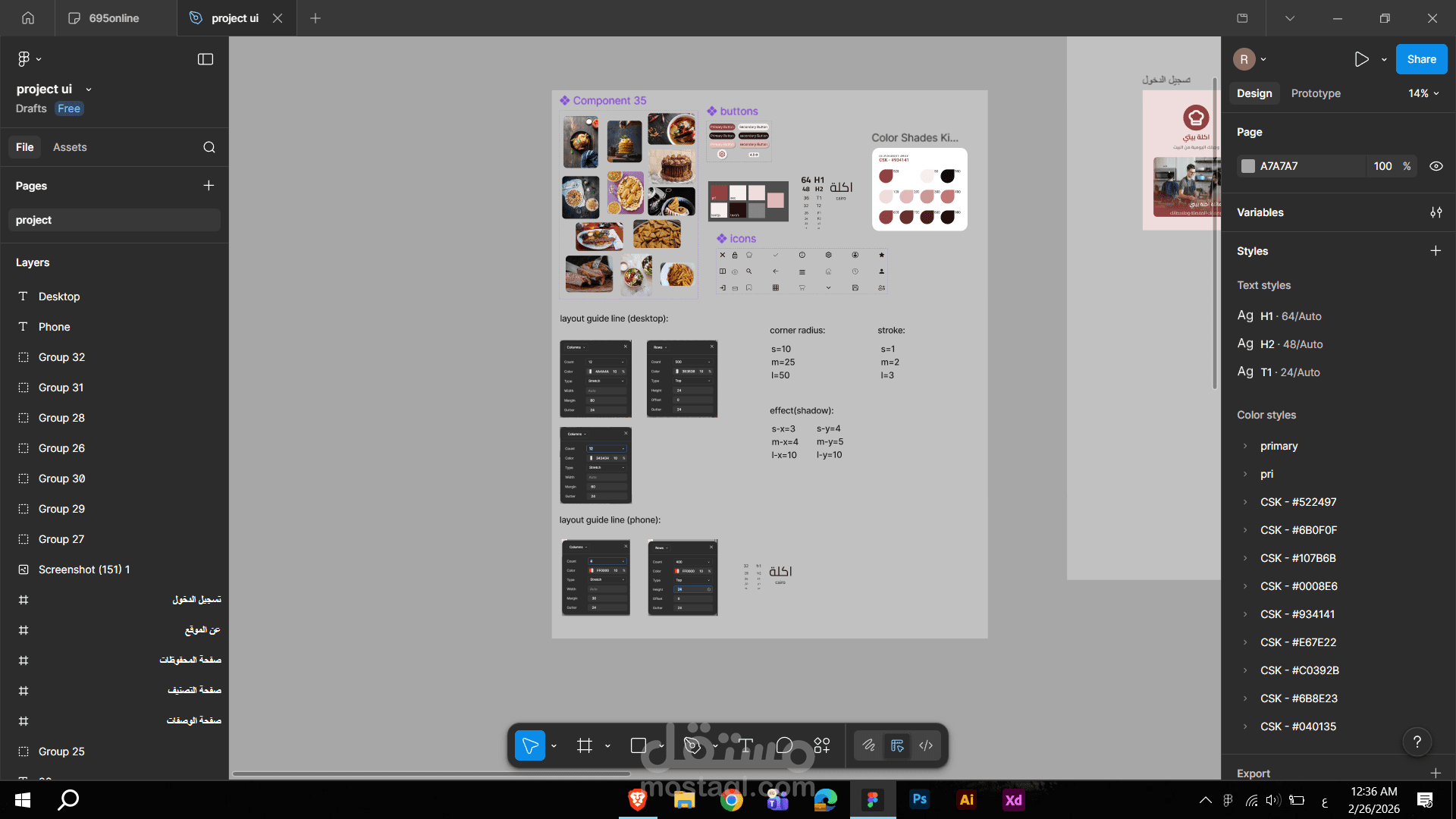Select the Group 32 layer

pyautogui.click(x=61, y=357)
